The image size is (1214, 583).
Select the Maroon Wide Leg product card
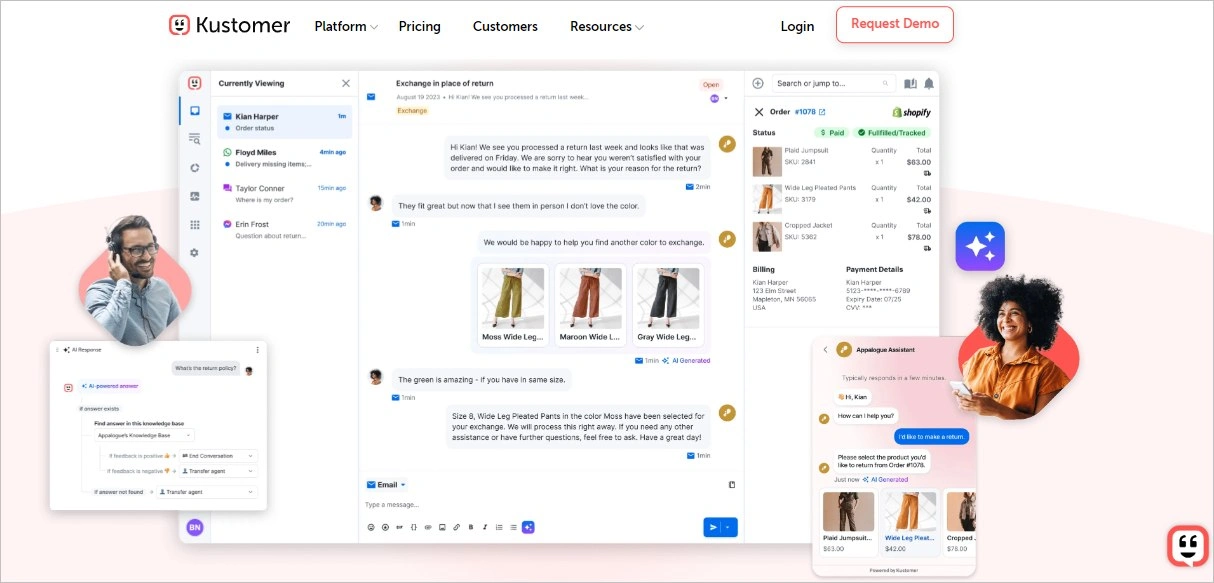pyautogui.click(x=589, y=307)
